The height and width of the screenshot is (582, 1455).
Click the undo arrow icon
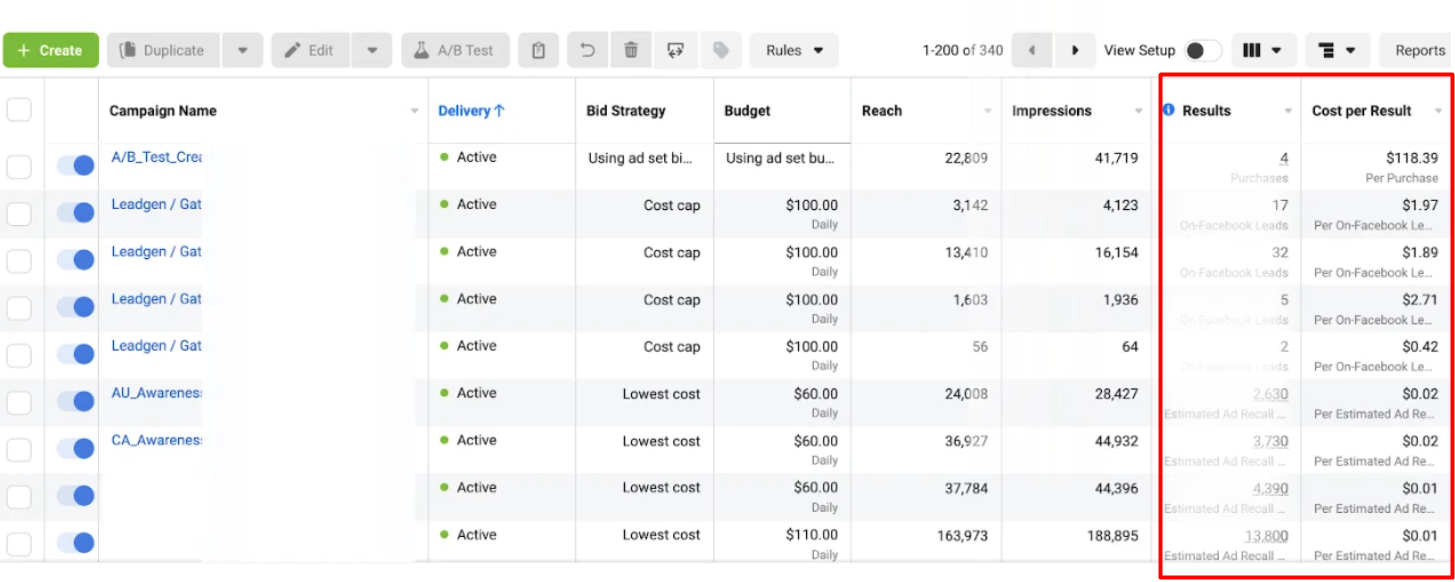588,50
